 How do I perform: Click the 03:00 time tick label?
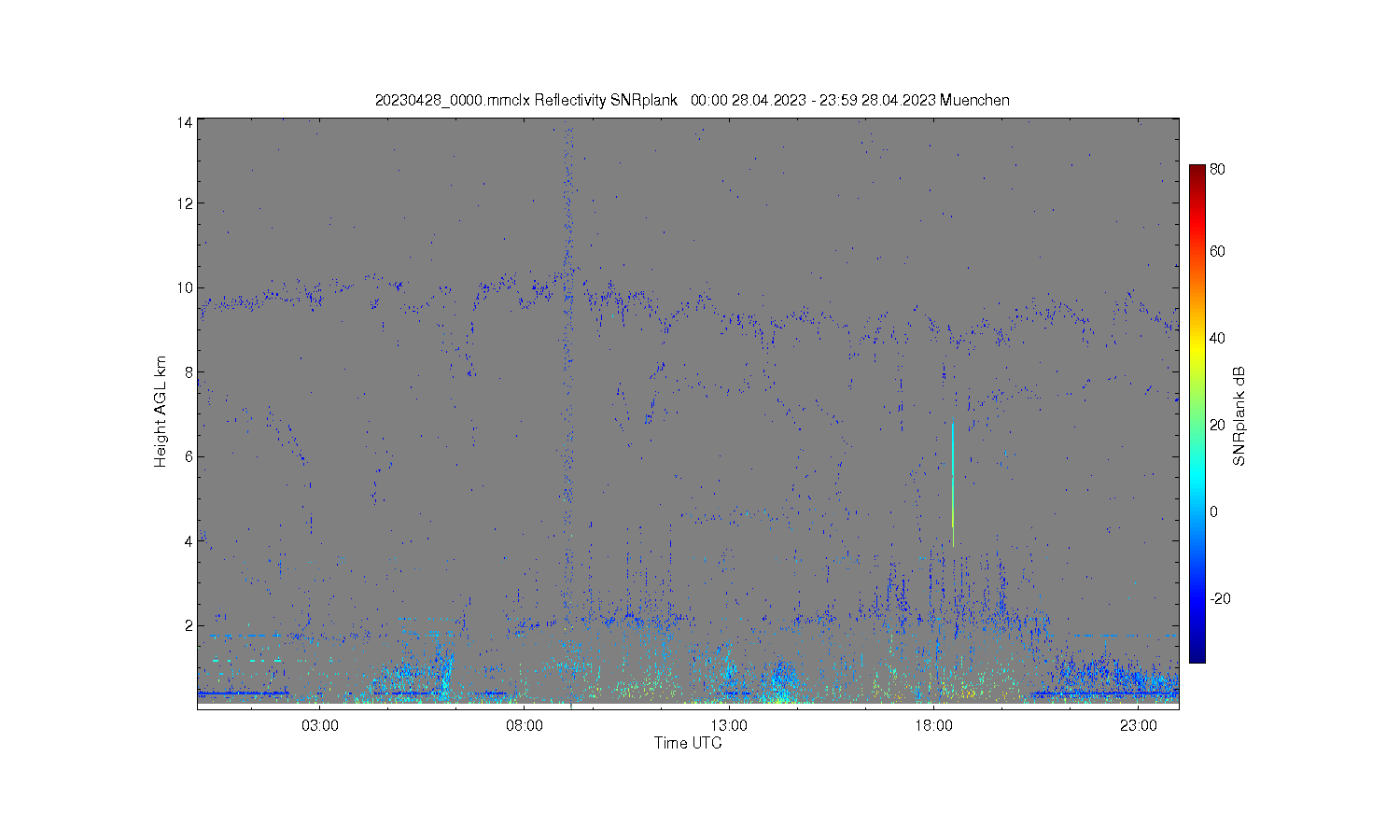tap(320, 725)
